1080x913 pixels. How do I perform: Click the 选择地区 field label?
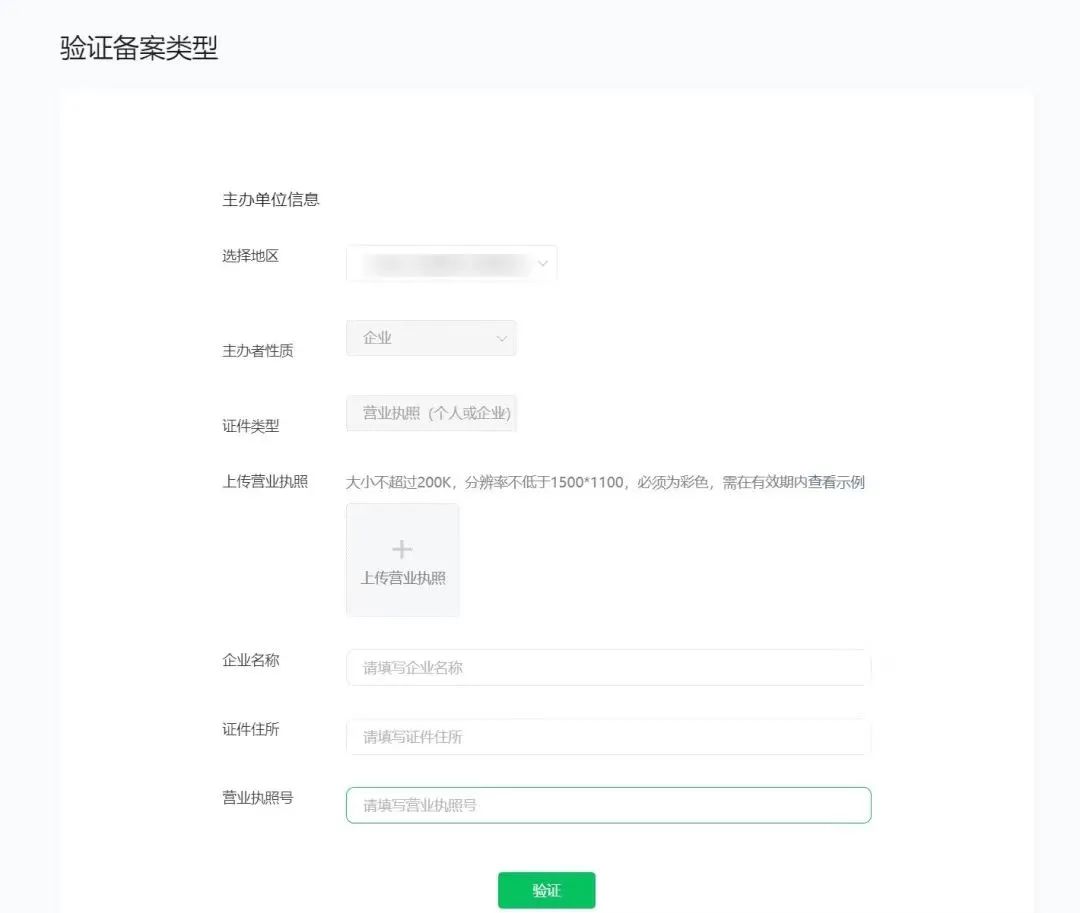click(x=250, y=256)
